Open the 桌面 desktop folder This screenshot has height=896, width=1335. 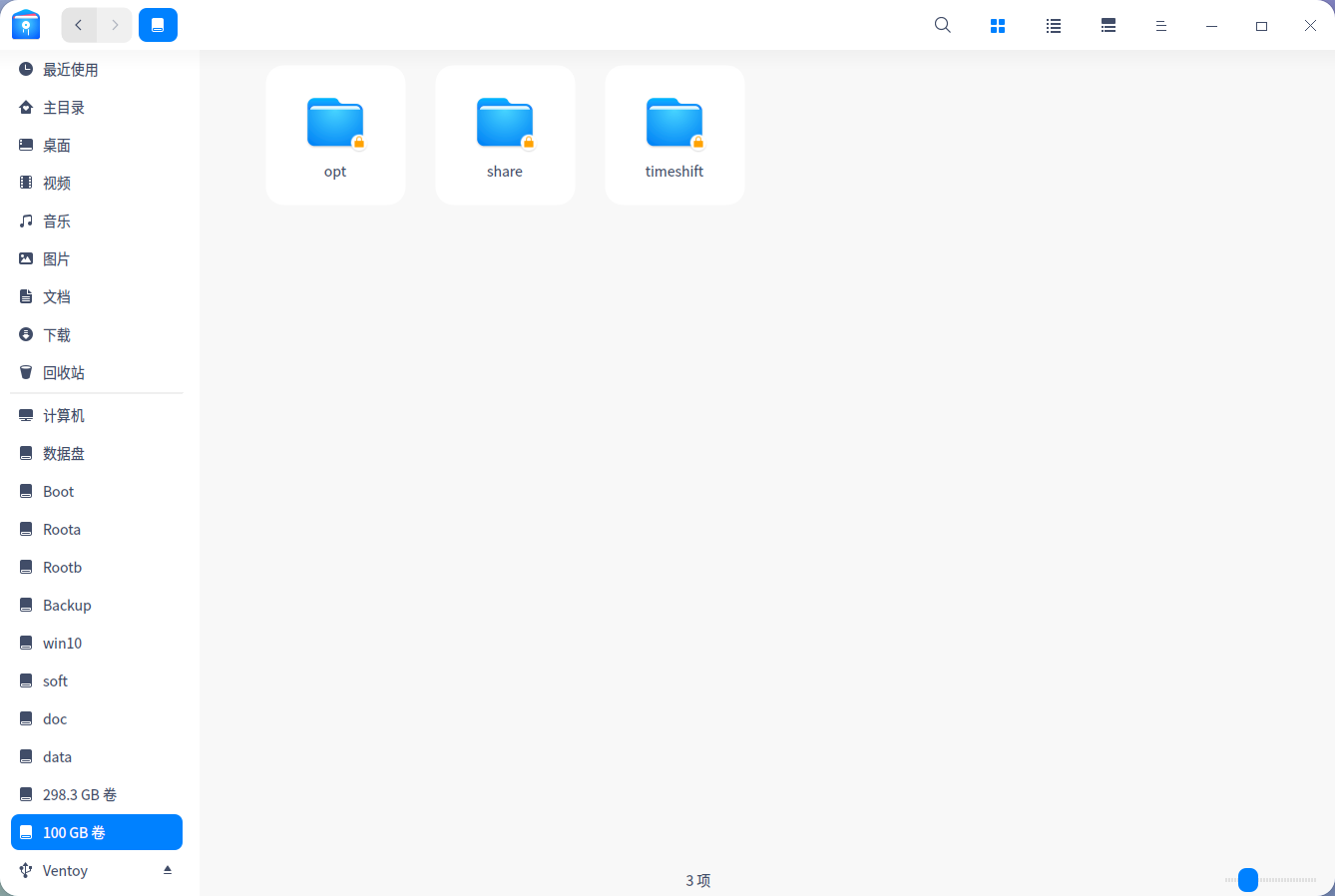(x=97, y=146)
